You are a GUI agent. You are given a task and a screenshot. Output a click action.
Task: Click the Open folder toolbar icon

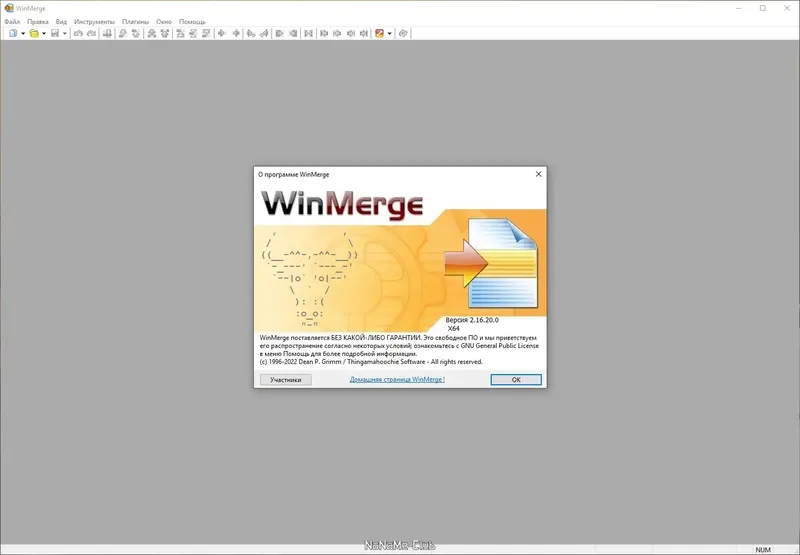pos(34,33)
